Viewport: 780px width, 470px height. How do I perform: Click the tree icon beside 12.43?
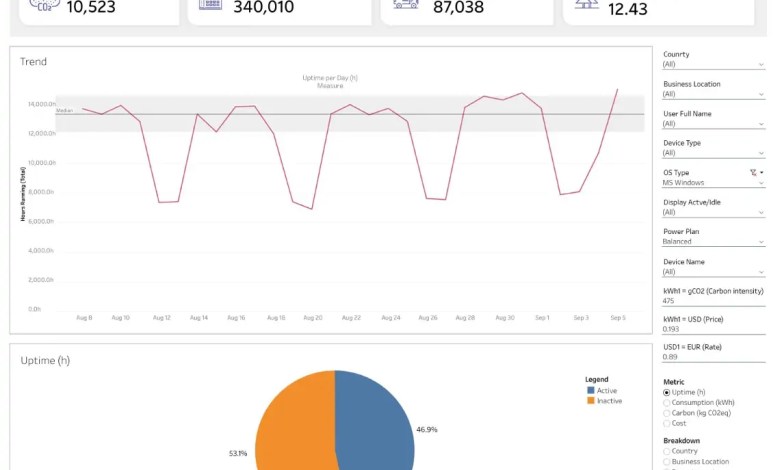click(x=586, y=4)
